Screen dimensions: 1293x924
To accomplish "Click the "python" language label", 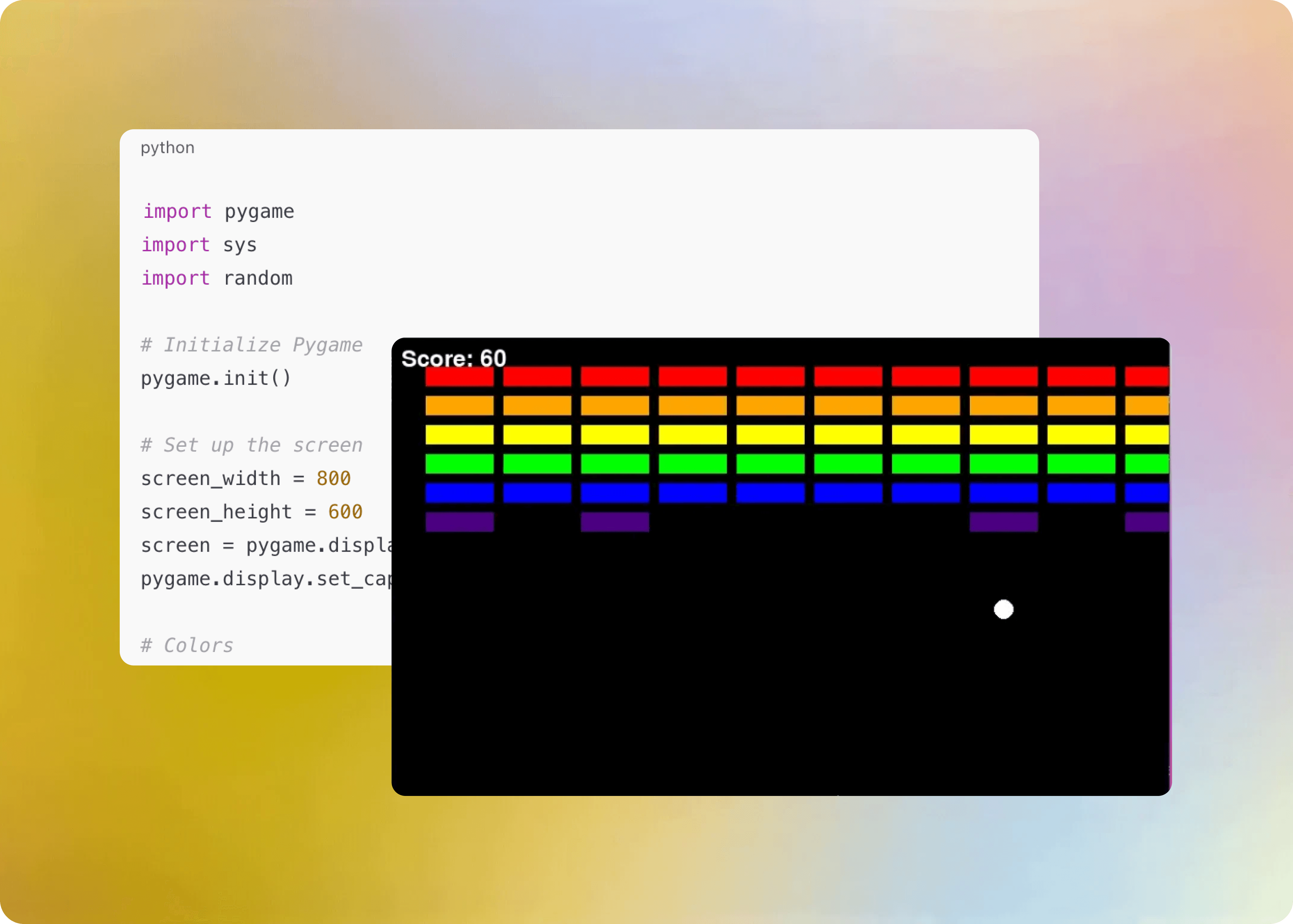I will (x=167, y=147).
